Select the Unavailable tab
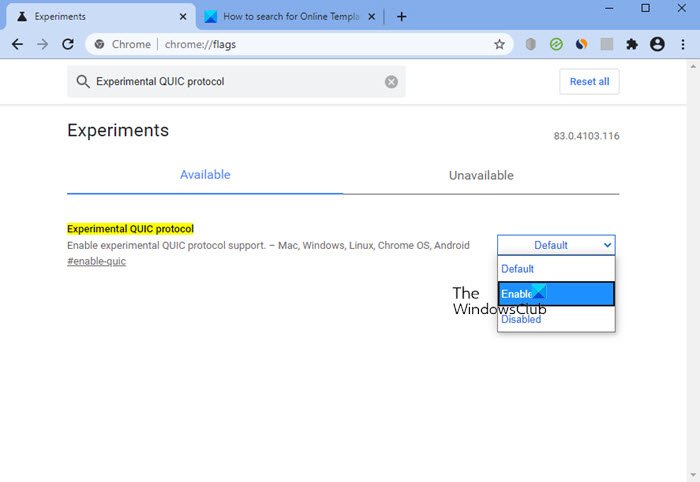Viewport: 700px width, 482px height. tap(481, 175)
